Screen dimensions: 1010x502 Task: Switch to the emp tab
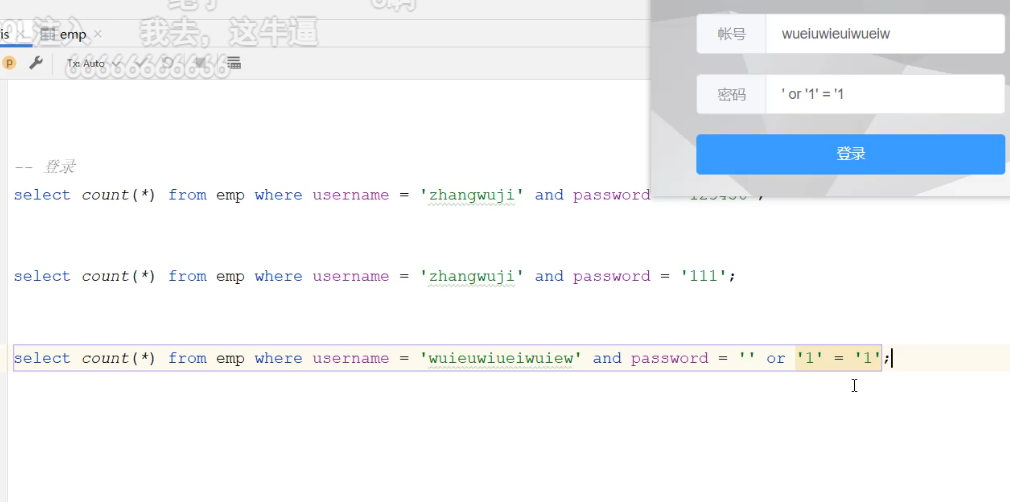pos(70,35)
